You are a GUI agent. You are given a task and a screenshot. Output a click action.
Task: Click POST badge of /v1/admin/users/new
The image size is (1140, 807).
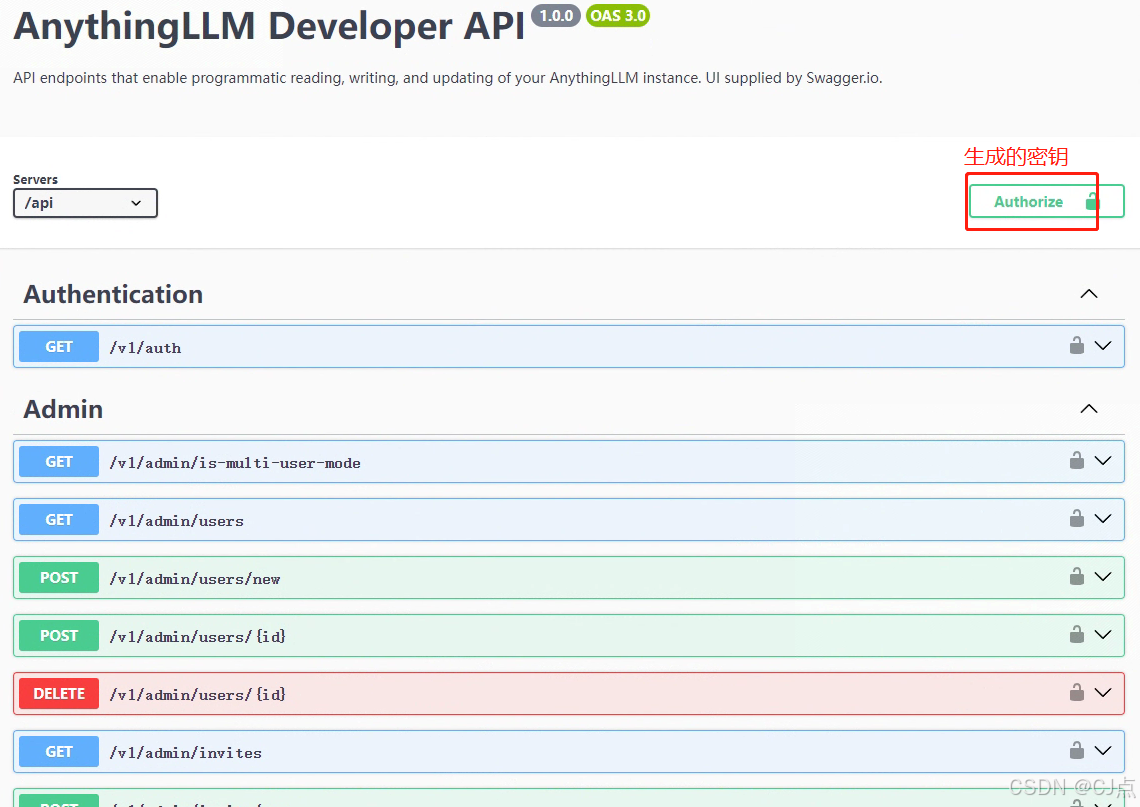click(59, 577)
